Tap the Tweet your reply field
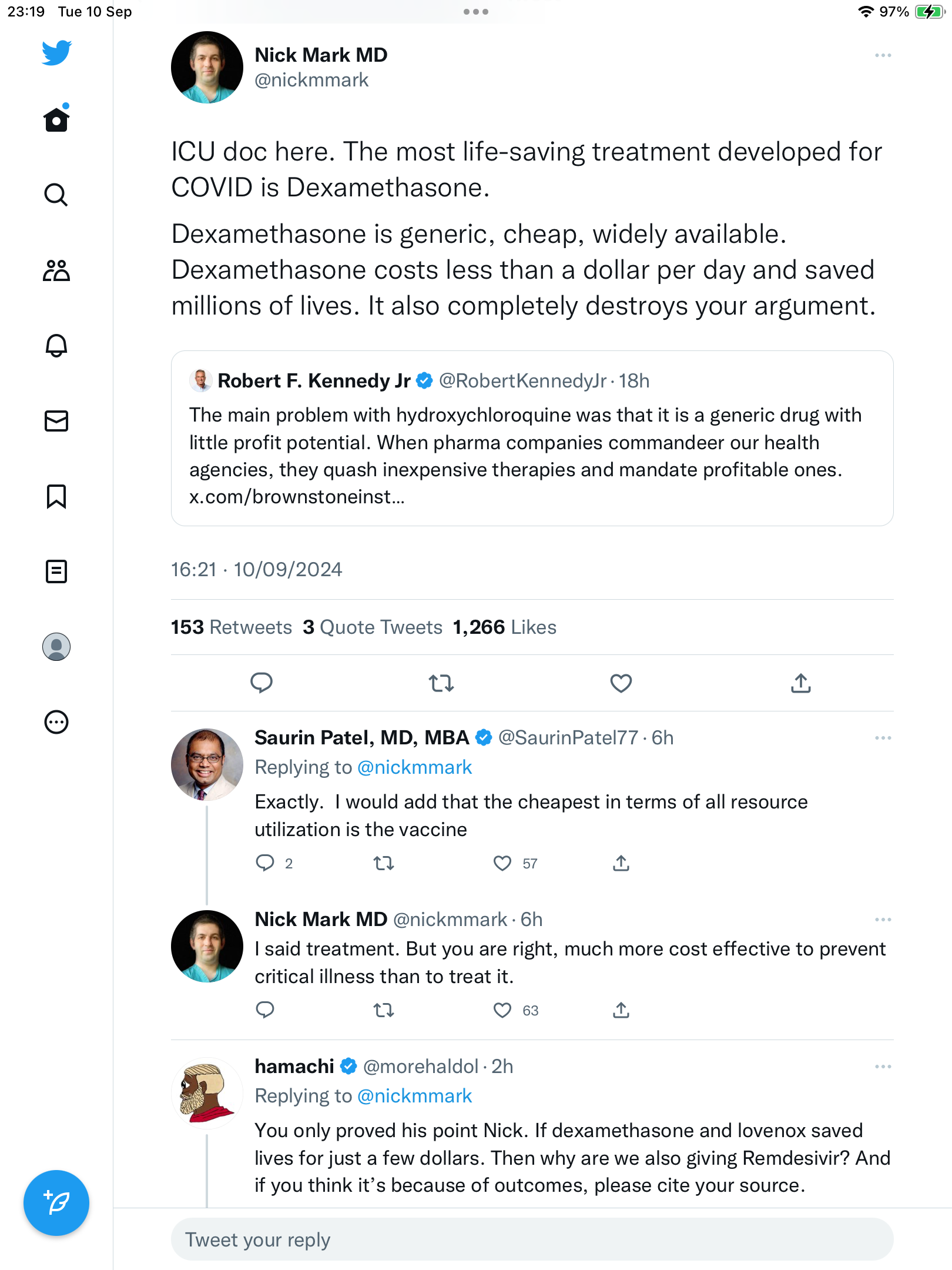Screen dimensions: 952x1270 tap(532, 1239)
